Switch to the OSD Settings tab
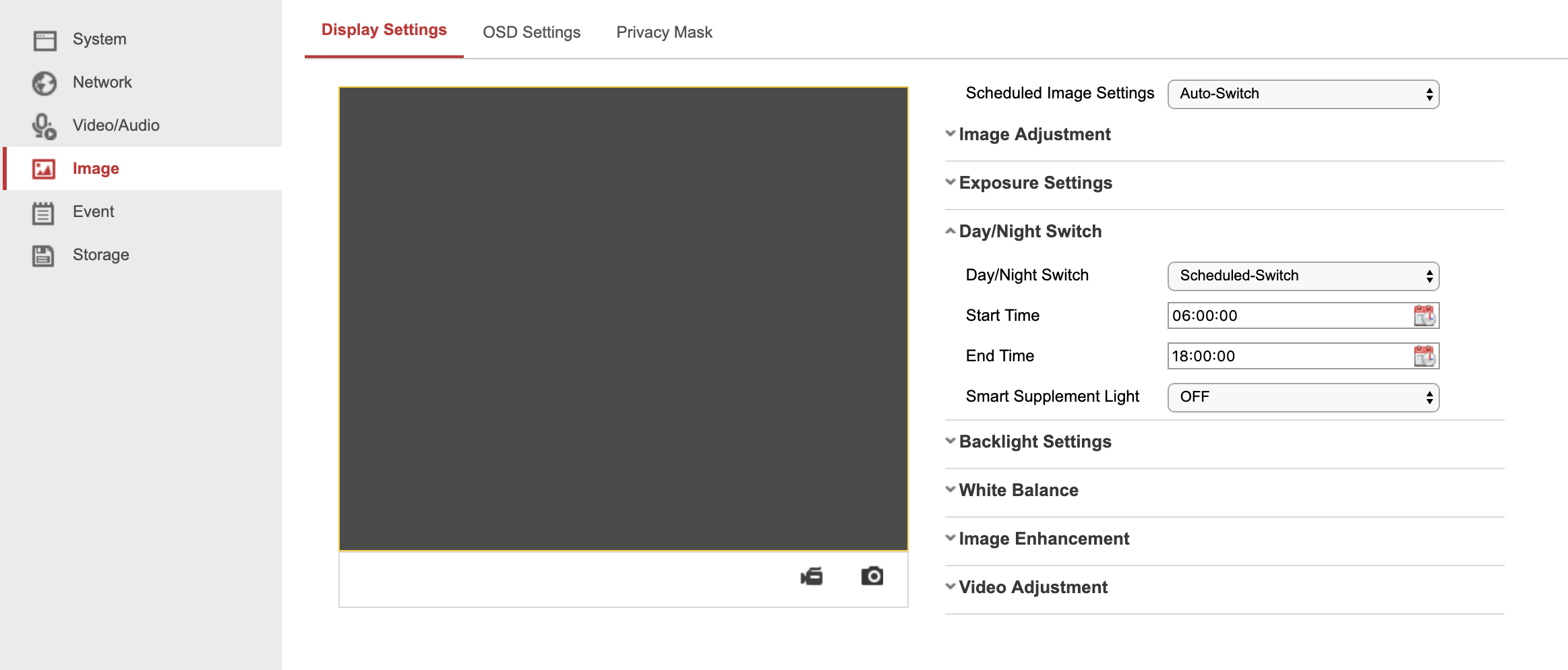 (x=531, y=32)
